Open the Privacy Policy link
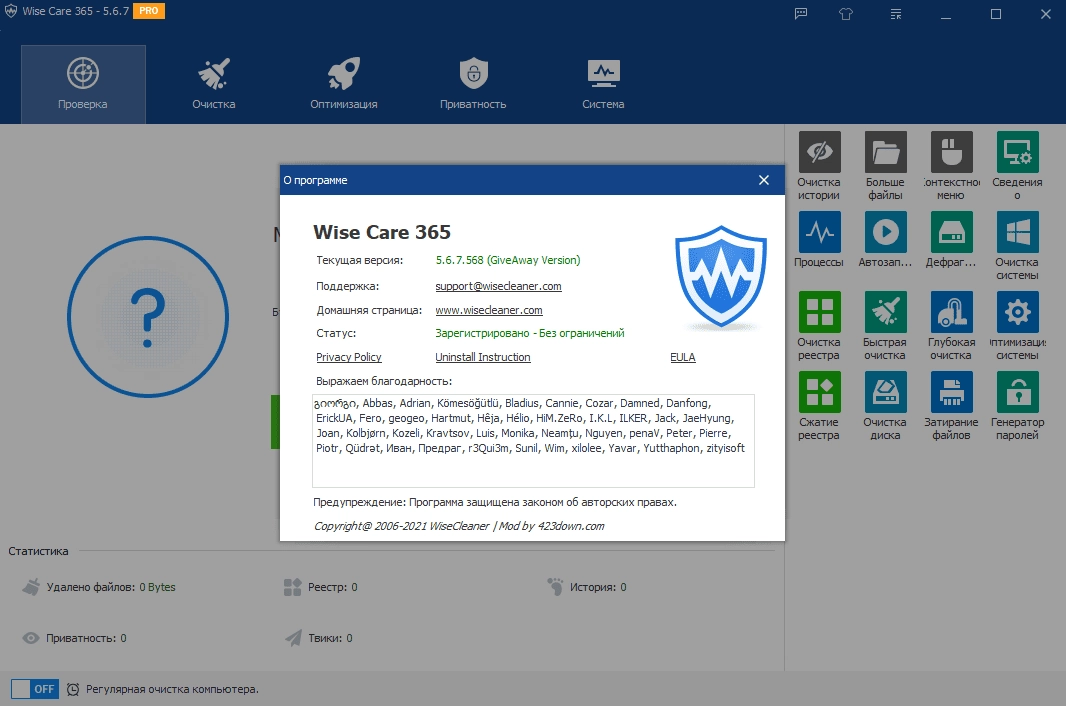 [349, 357]
